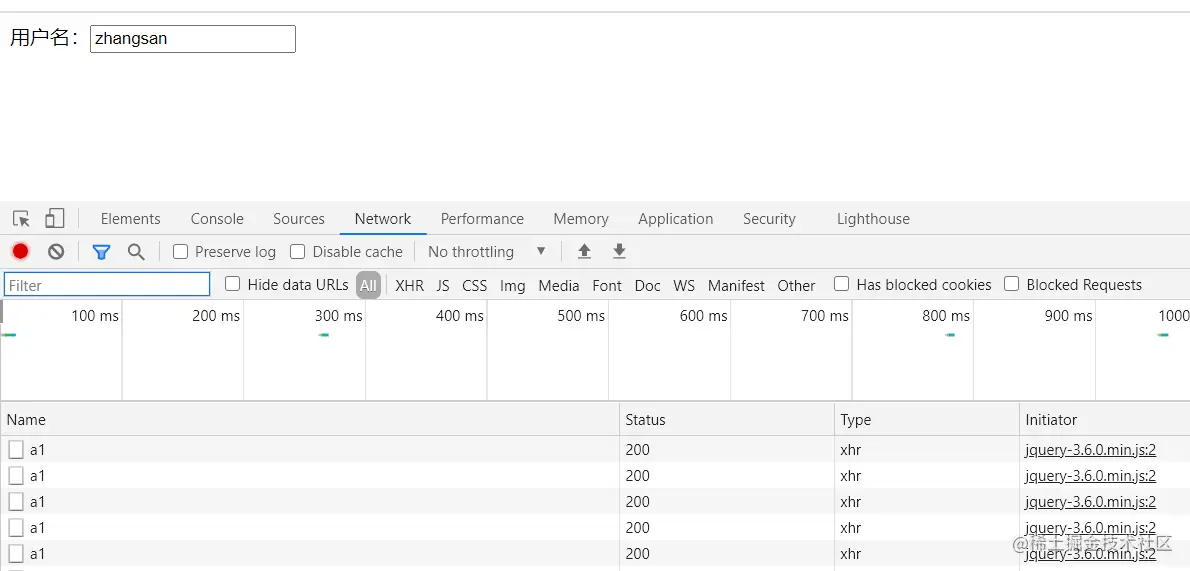
Task: Sort requests by the Type column header
Action: coord(927,419)
